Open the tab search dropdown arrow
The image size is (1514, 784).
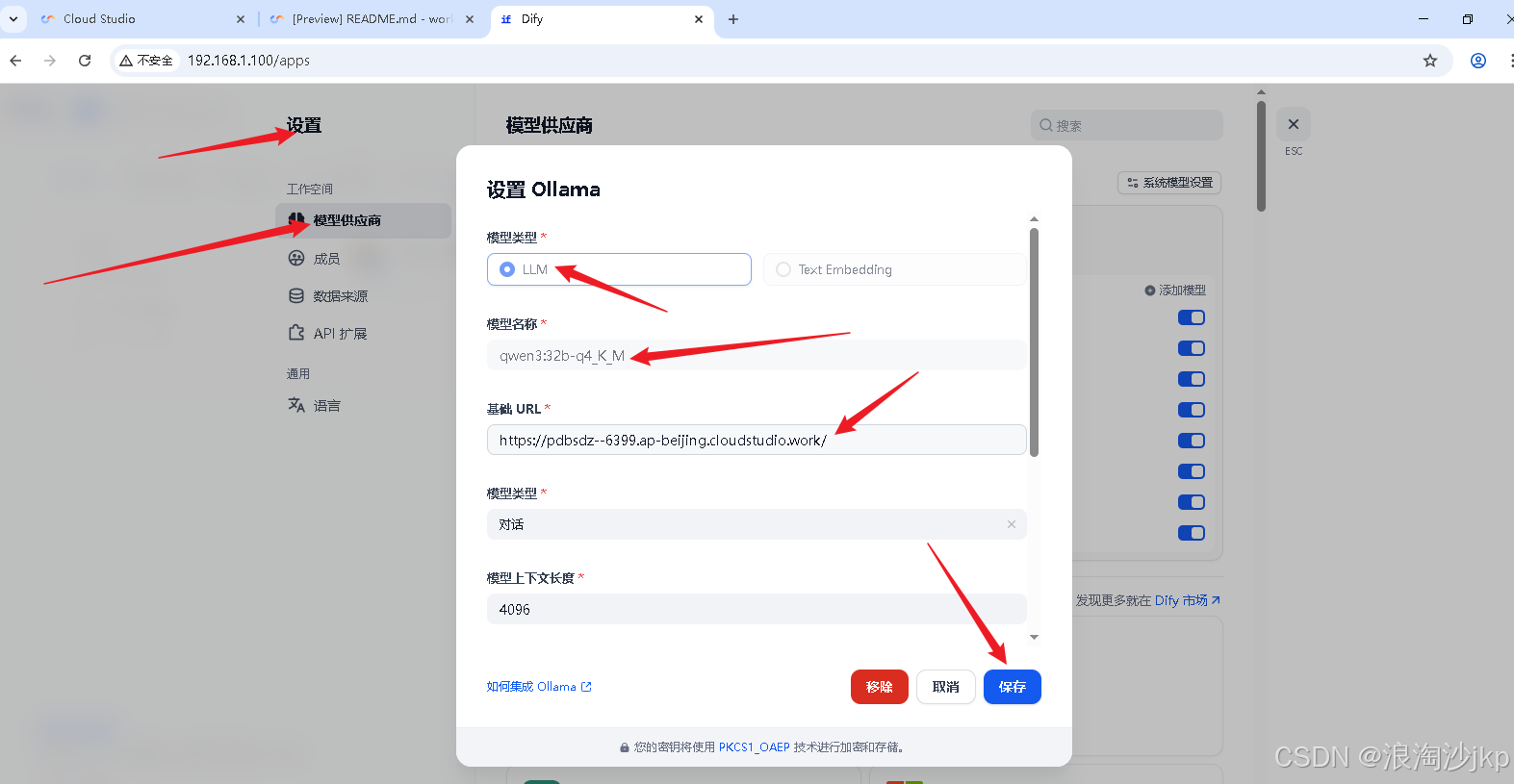pyautogui.click(x=13, y=19)
